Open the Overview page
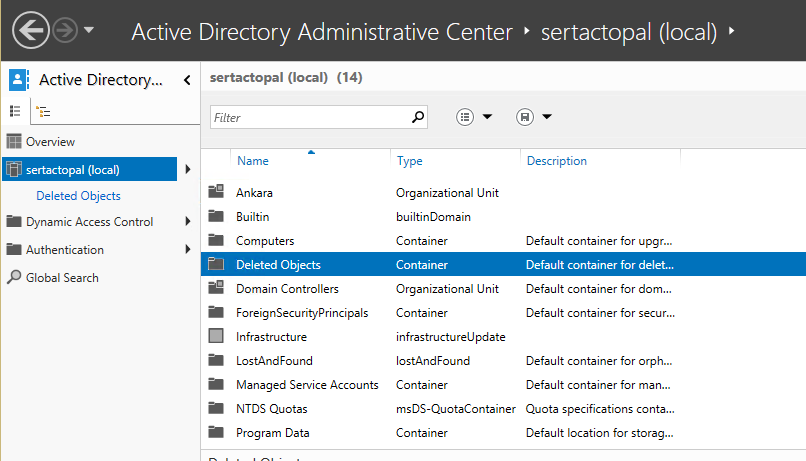 coord(50,142)
